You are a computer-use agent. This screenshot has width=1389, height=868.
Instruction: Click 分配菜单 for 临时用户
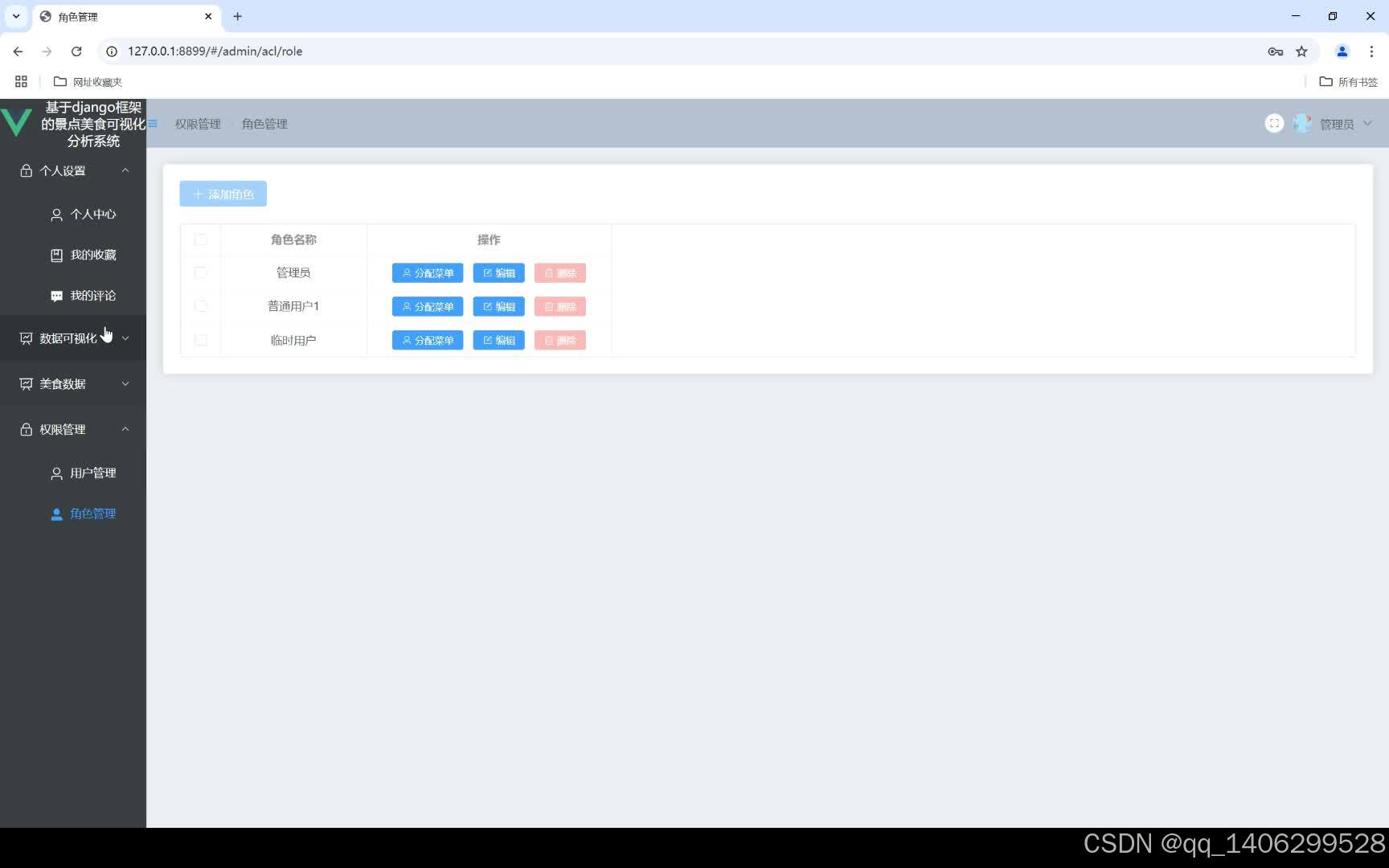pos(428,341)
